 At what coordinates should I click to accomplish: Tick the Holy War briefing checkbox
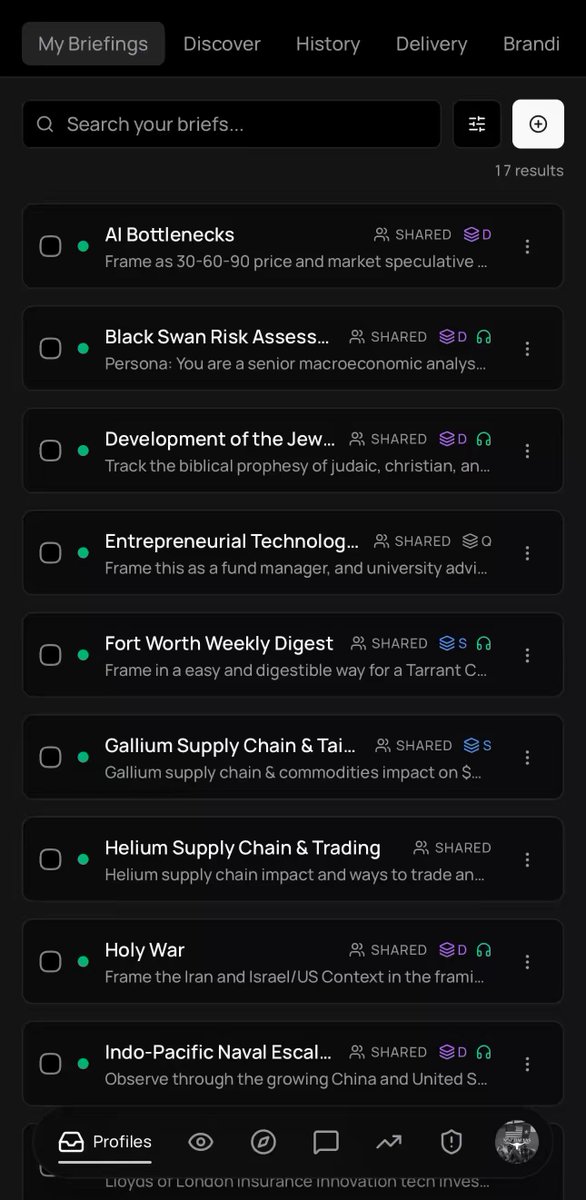[50, 962]
